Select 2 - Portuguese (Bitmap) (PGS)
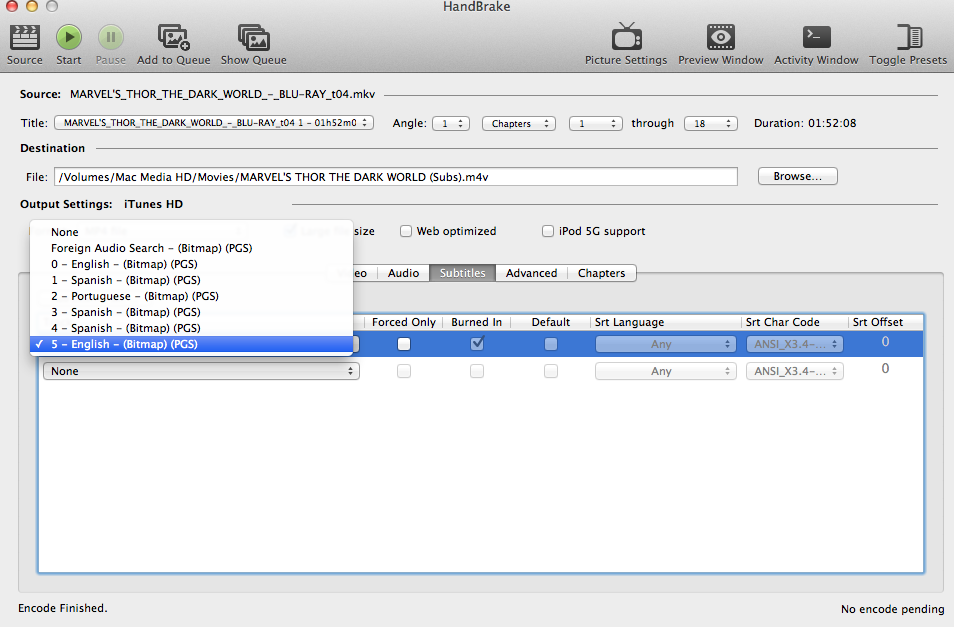This screenshot has width=954, height=627. tap(191, 296)
